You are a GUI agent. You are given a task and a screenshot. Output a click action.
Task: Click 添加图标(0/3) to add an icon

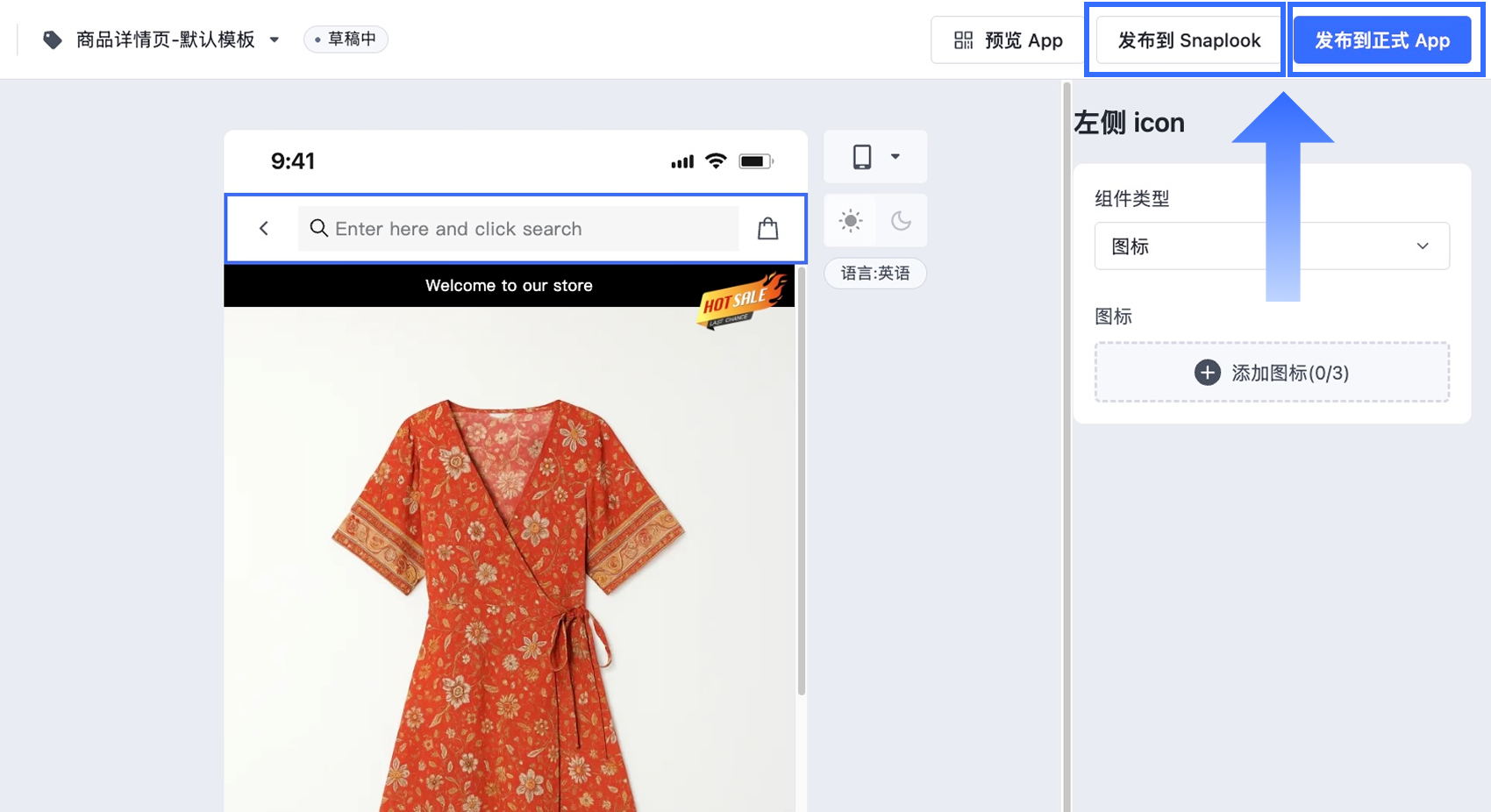(x=1272, y=373)
